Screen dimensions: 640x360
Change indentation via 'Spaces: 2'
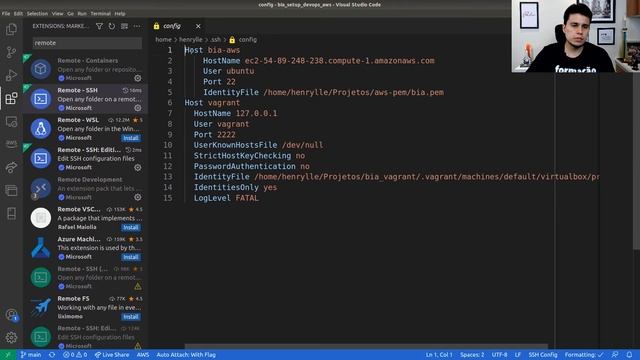pos(472,355)
